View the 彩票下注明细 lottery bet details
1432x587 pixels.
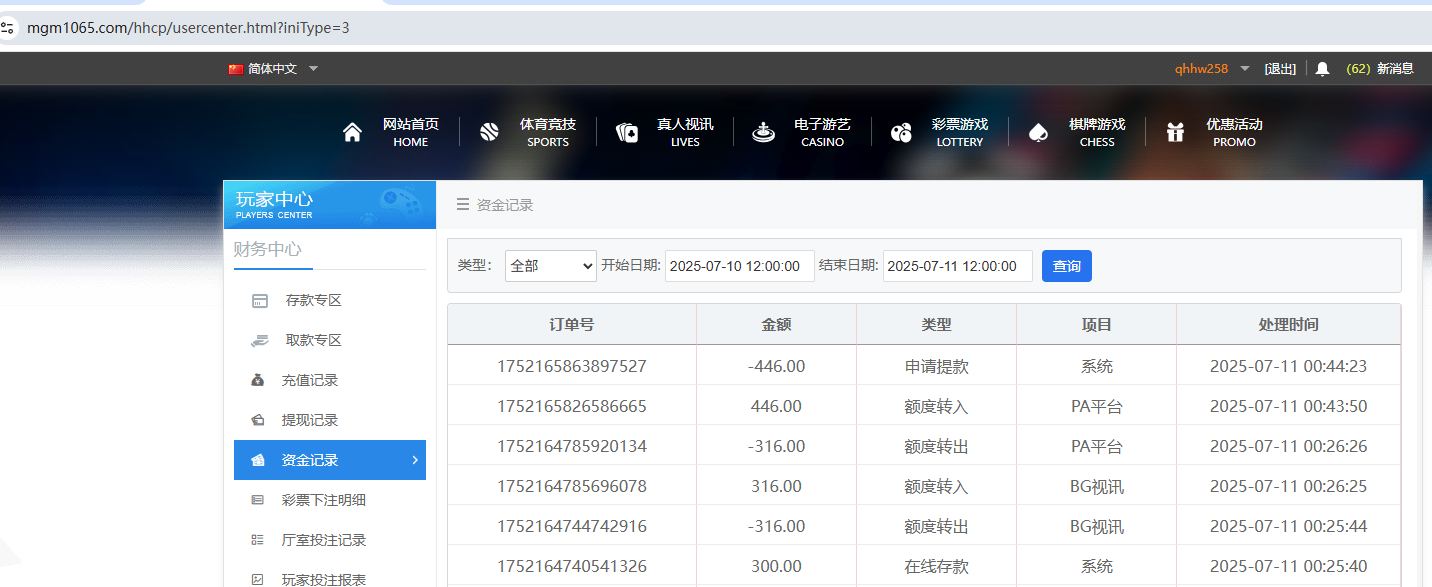324,499
